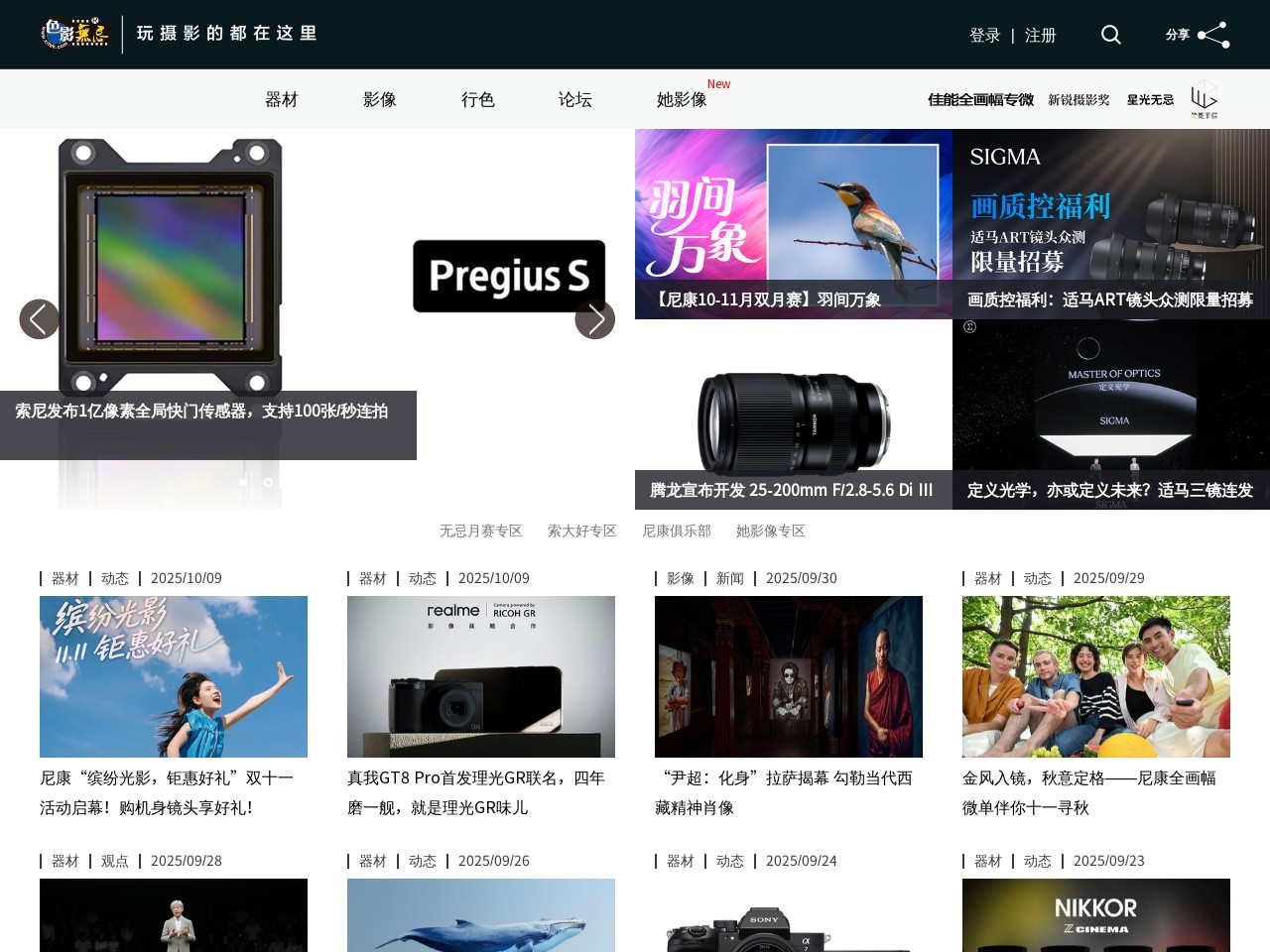Open Tamron 25-200mm lens banner
The width and height of the screenshot is (1270, 952).
(793, 415)
